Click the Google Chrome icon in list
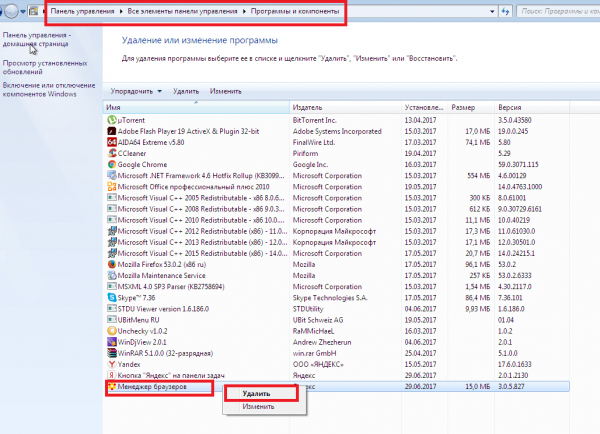Image resolution: width=600 pixels, height=434 pixels. [110, 164]
